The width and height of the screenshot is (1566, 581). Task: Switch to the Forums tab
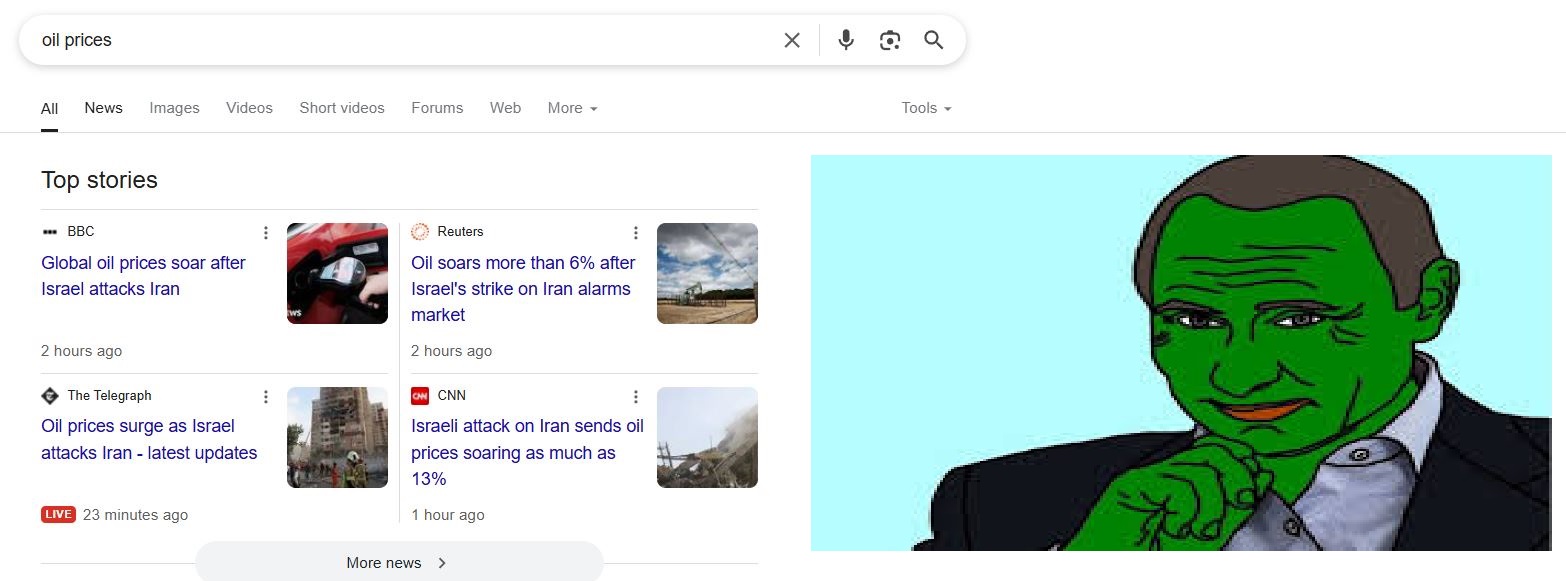pos(437,108)
